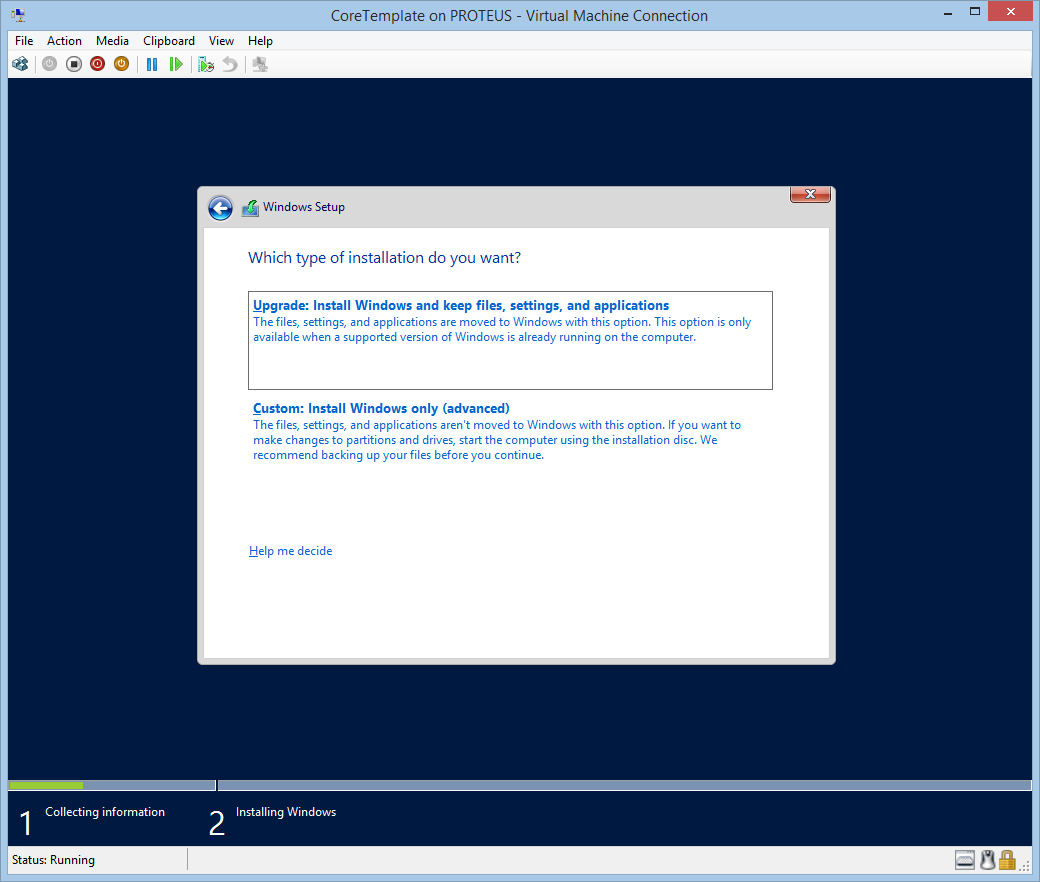Image resolution: width=1040 pixels, height=882 pixels.
Task: Click the mouse icon in status bar
Action: [x=987, y=860]
